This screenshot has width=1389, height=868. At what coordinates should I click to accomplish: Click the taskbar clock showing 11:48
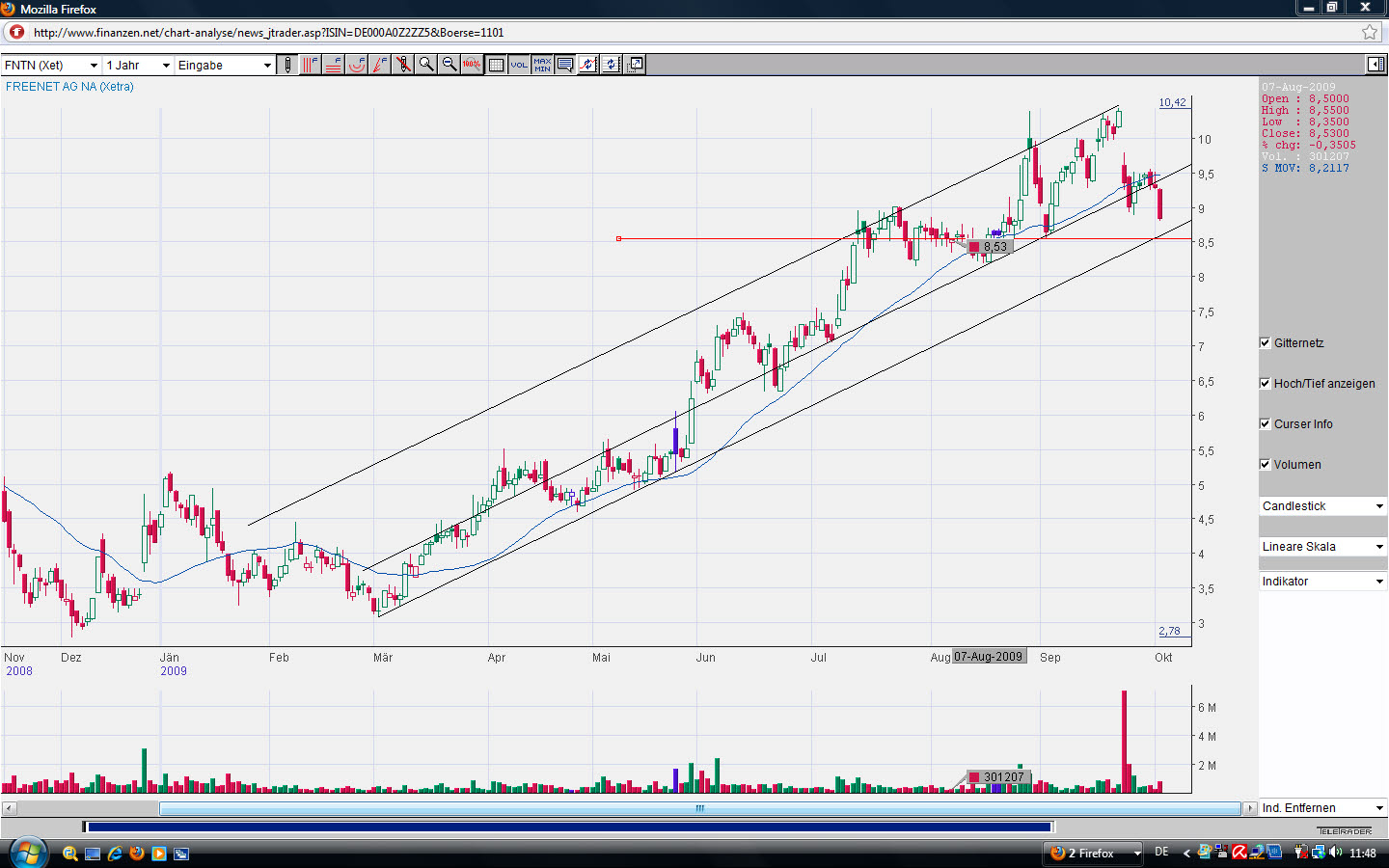coord(1363,854)
